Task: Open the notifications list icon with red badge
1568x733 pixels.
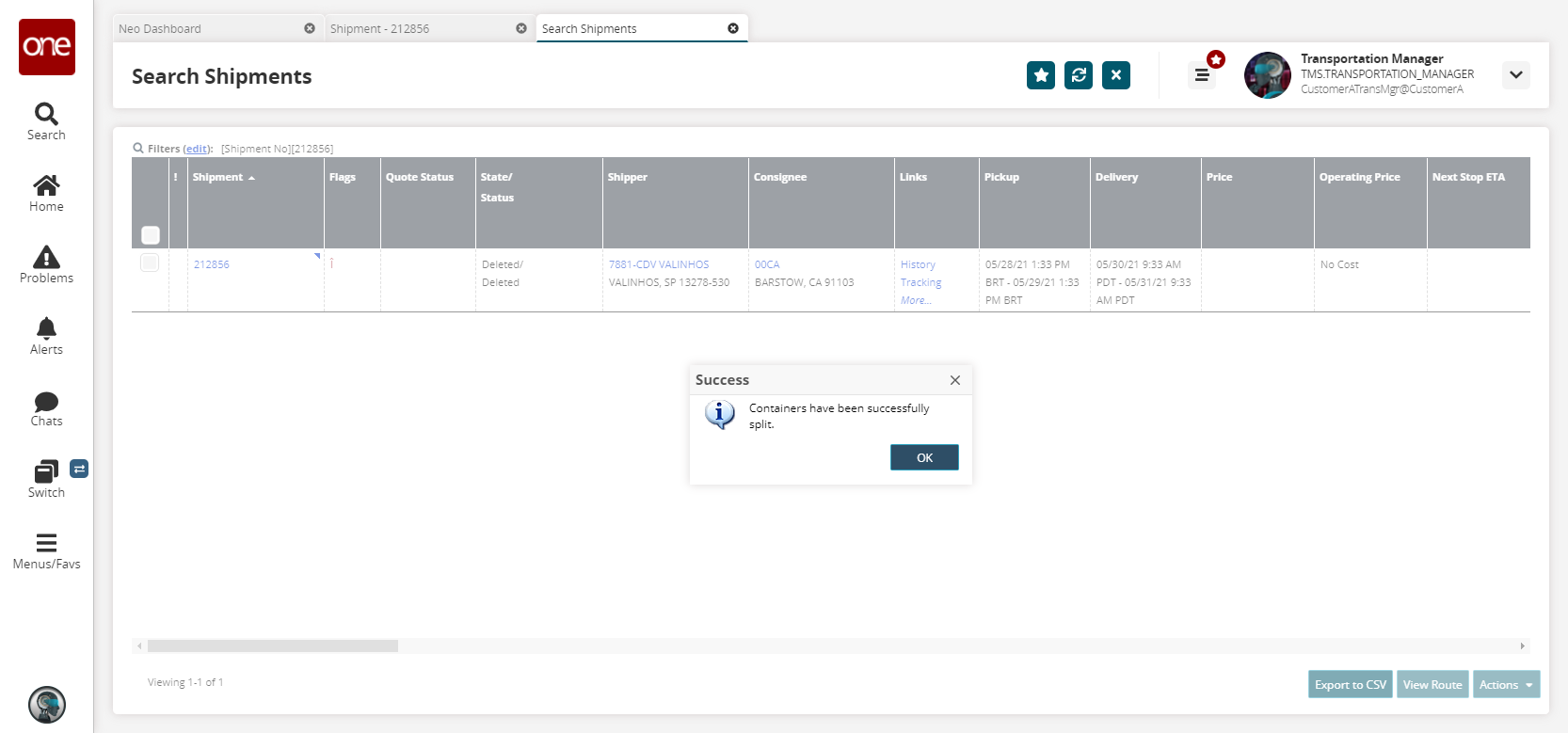Action: [1202, 75]
